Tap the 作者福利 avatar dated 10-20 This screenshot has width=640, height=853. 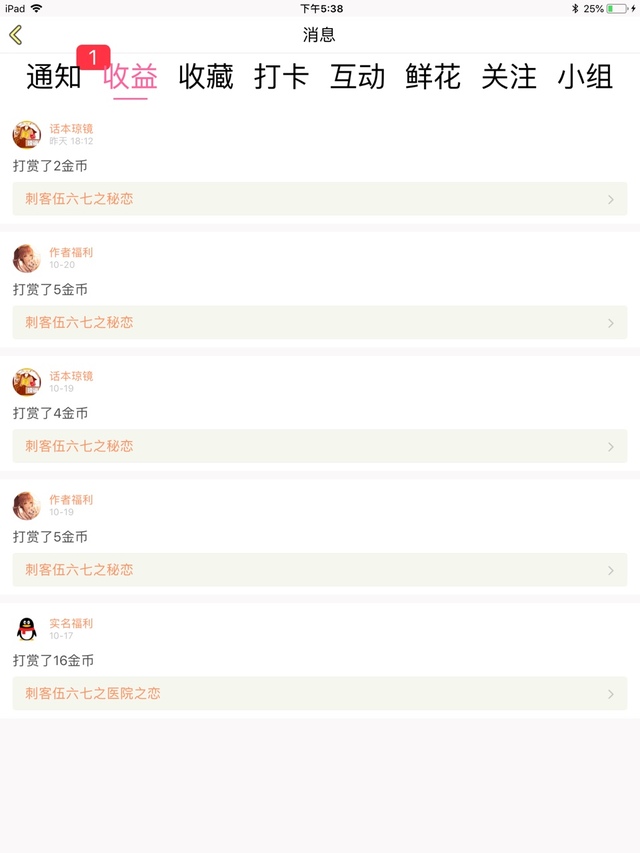pos(27,259)
